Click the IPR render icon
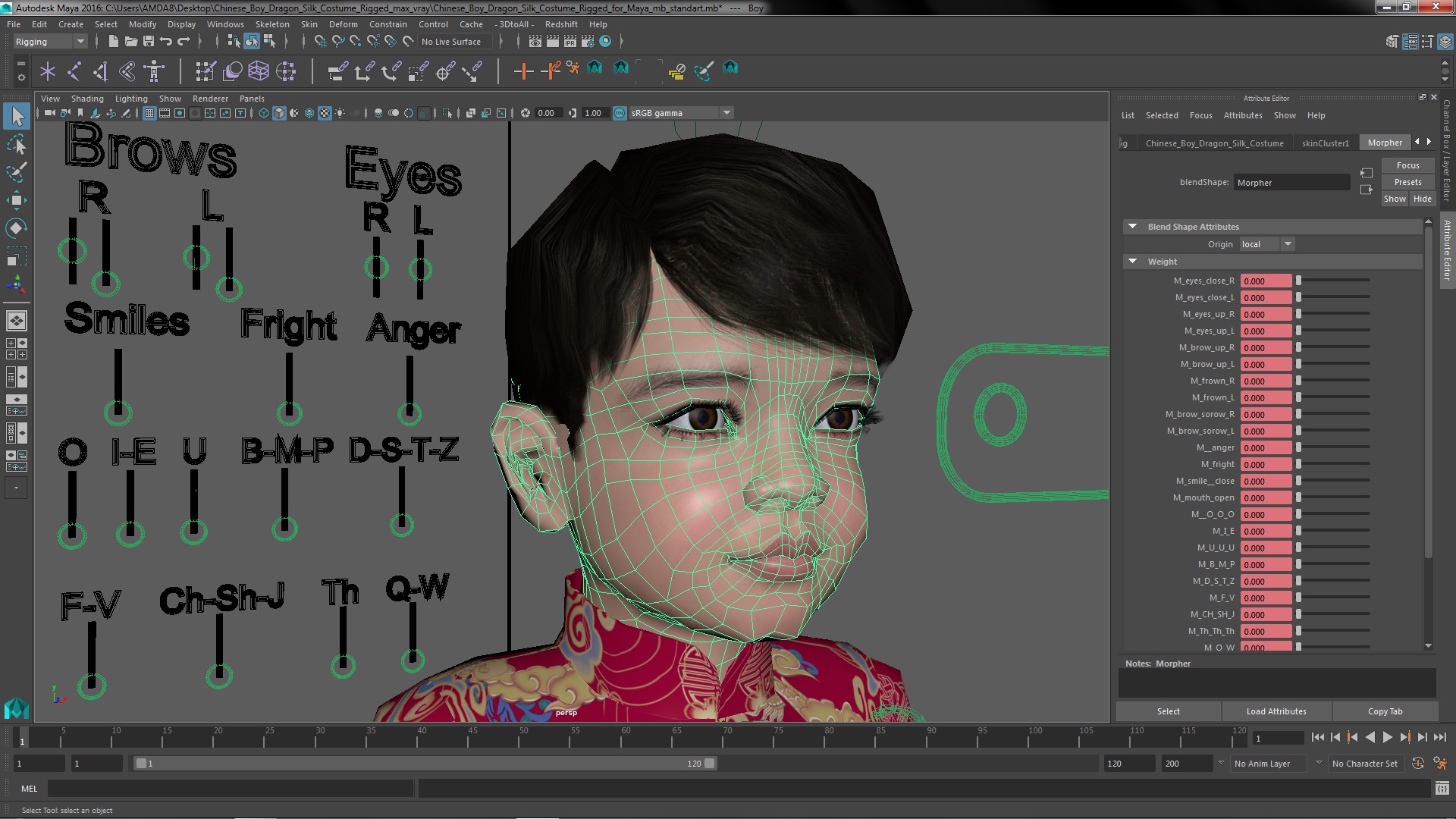The height and width of the screenshot is (819, 1456). (570, 42)
